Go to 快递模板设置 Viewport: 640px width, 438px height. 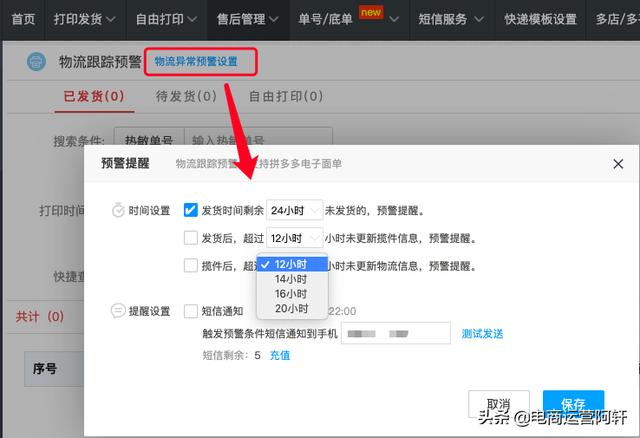(540, 19)
